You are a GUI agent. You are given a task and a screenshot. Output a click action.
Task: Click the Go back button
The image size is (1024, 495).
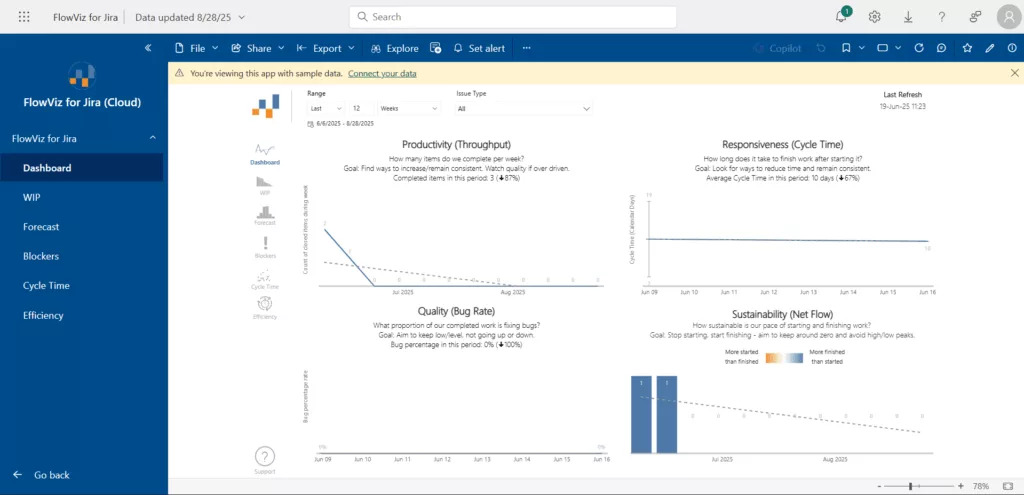[x=41, y=475]
